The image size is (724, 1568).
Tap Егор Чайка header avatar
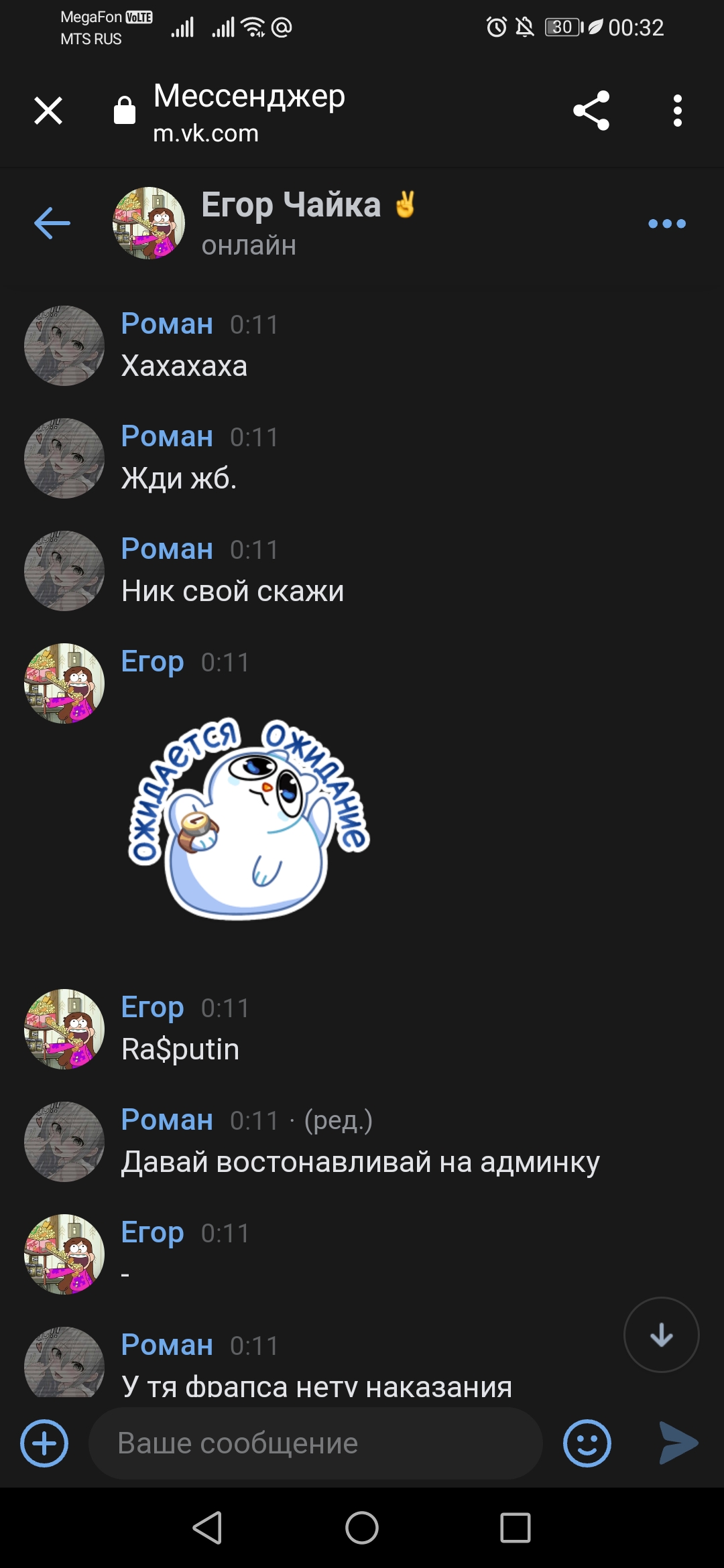(x=149, y=223)
